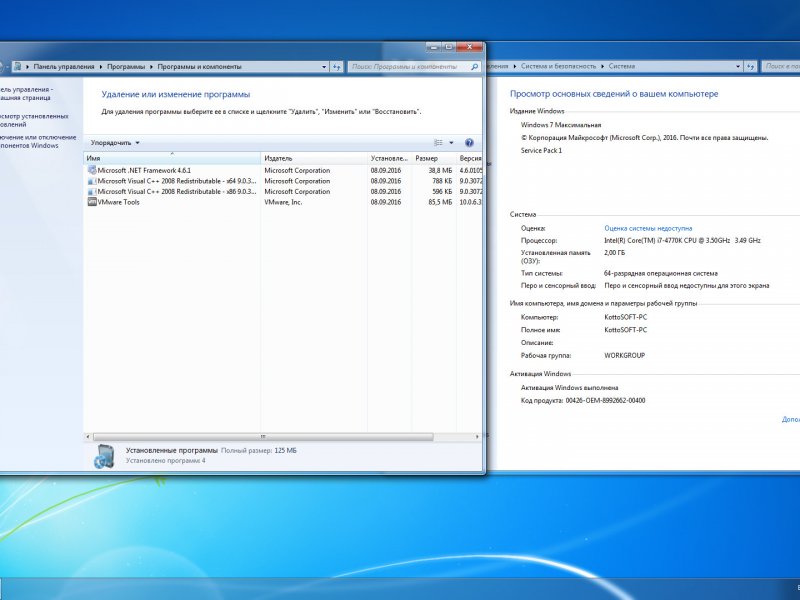Sort the list by the Версия column header
This screenshot has width=800, height=600.
click(469, 158)
